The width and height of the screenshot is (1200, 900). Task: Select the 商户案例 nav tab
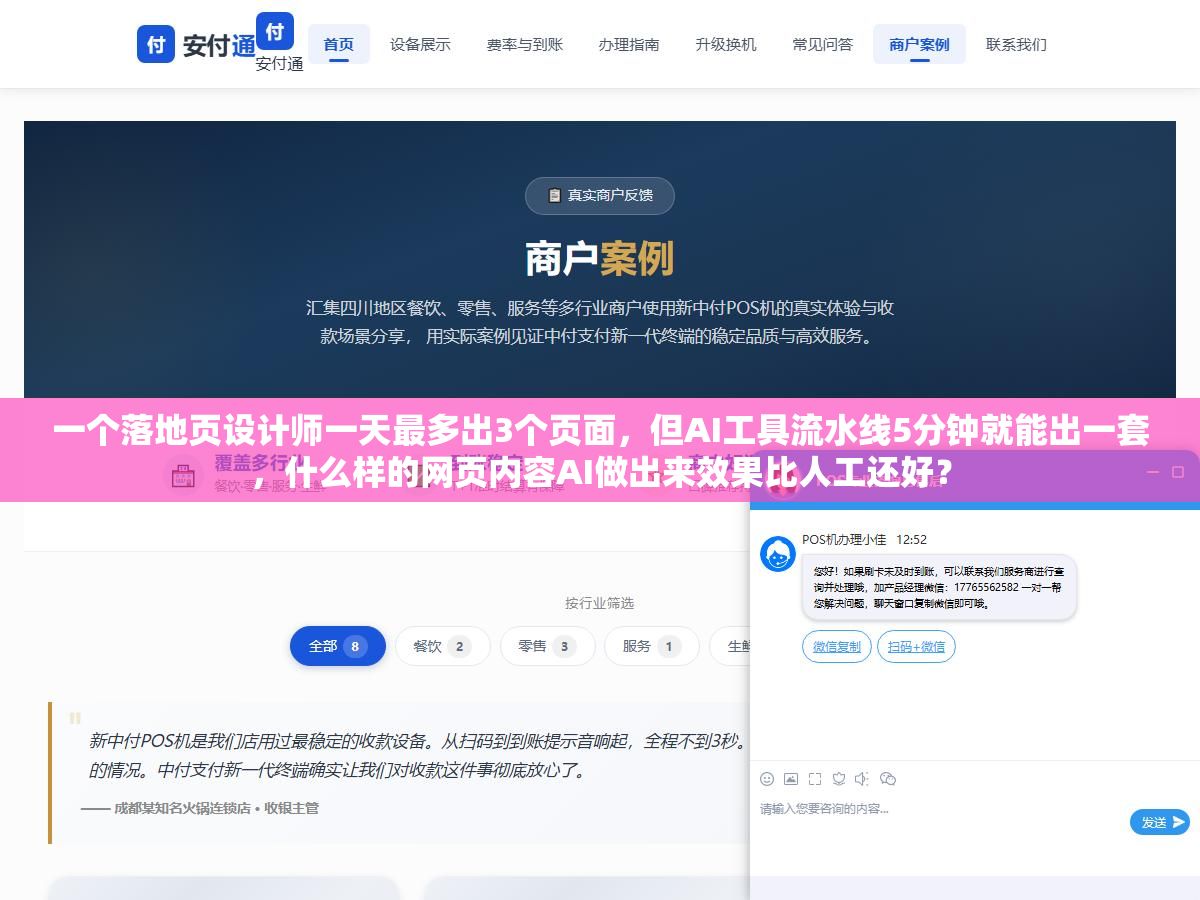pyautogui.click(x=919, y=44)
